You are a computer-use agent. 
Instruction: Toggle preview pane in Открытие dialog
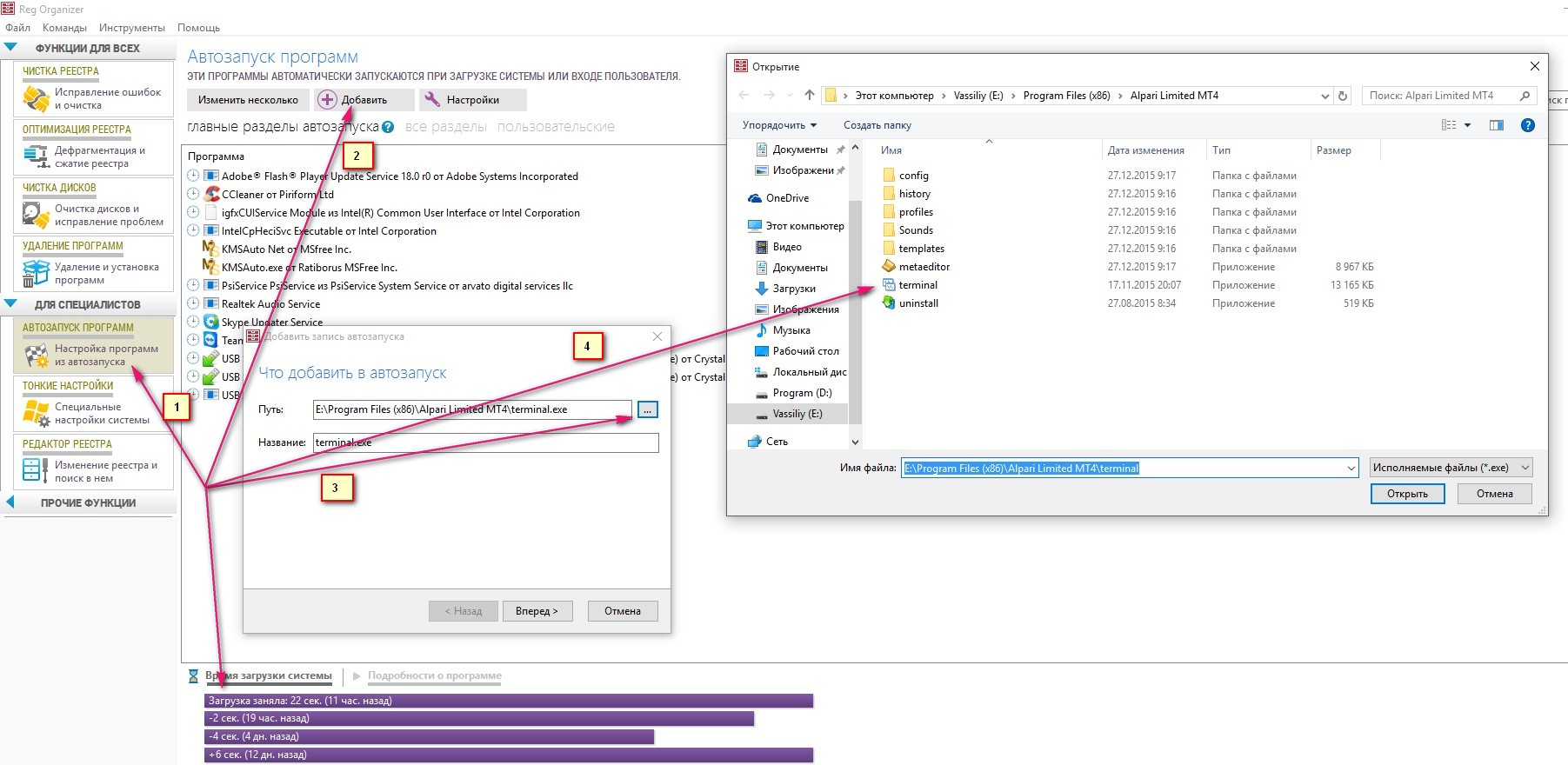(1497, 125)
